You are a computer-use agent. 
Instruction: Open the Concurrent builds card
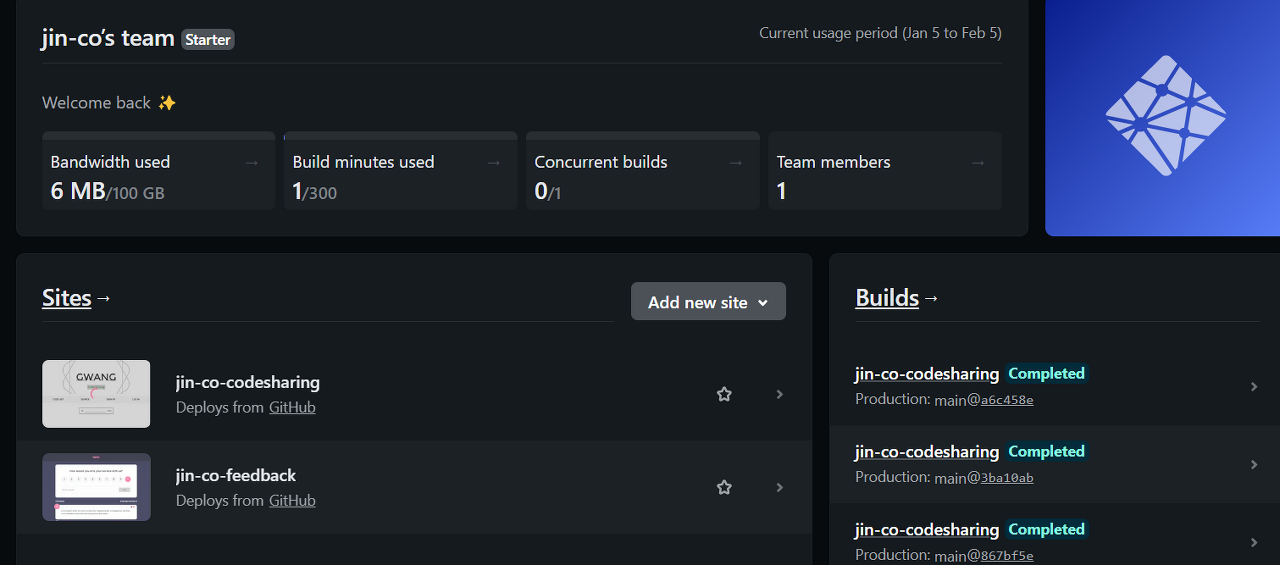[x=642, y=171]
